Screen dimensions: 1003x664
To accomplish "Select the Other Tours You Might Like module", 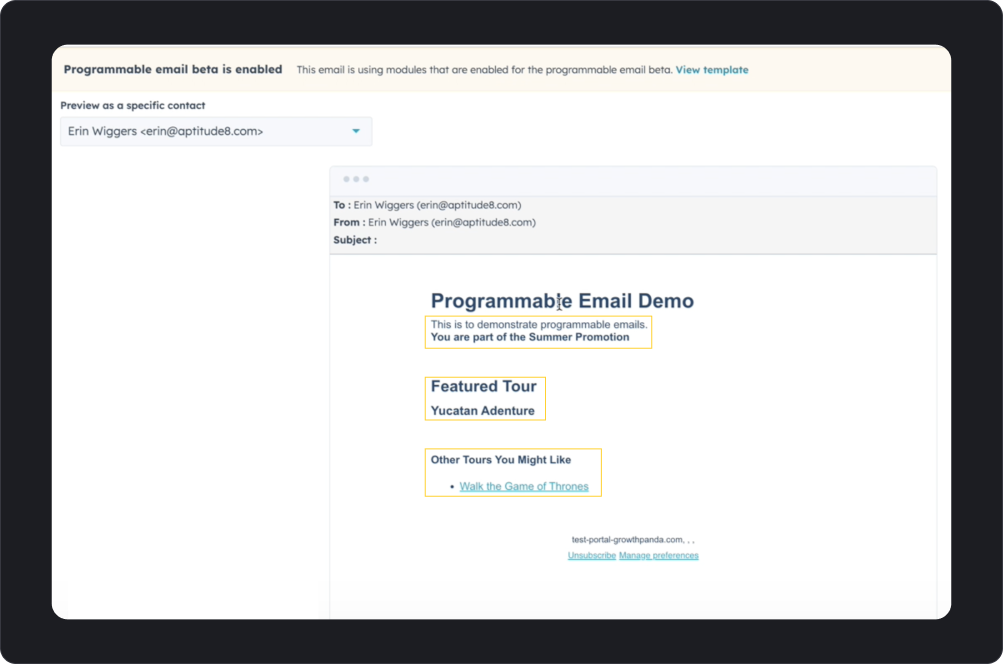I will 513,471.
